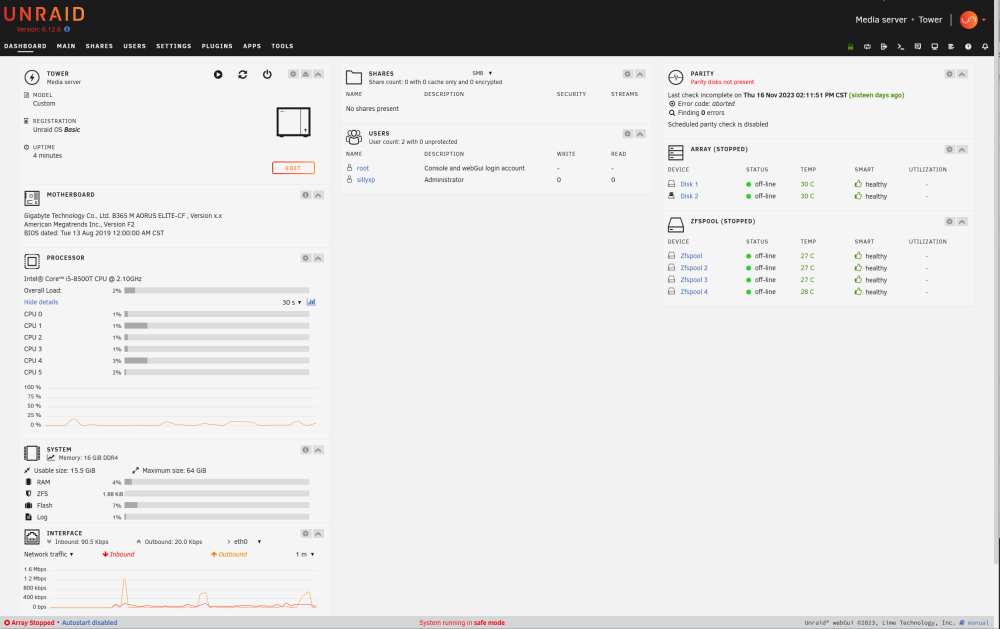Viewport: 1000px width, 629px height.
Task: Open the SMB protocol dropdown in Shares
Action: tap(482, 73)
